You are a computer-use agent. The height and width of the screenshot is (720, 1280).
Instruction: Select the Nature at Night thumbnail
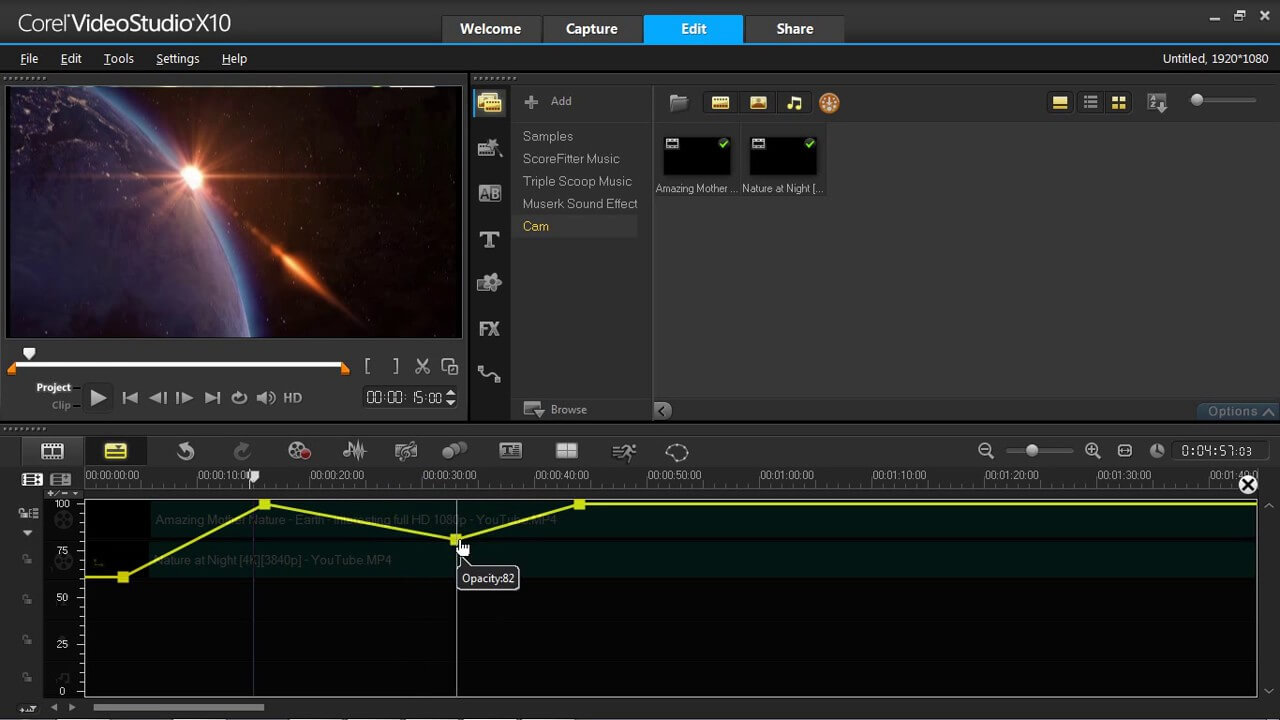(x=783, y=158)
